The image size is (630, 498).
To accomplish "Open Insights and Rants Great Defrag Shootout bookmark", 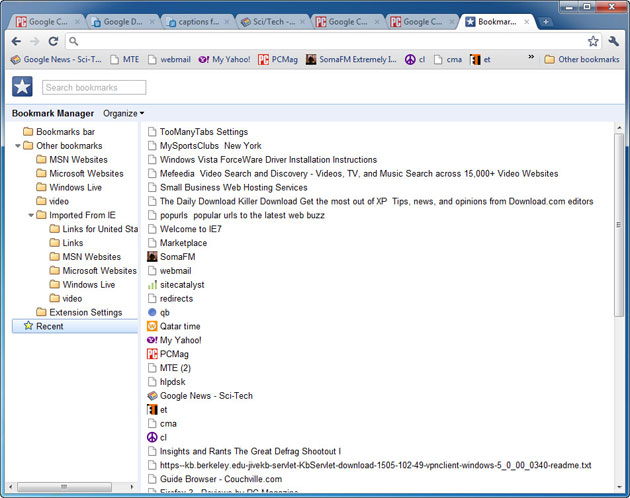I will pos(244,451).
